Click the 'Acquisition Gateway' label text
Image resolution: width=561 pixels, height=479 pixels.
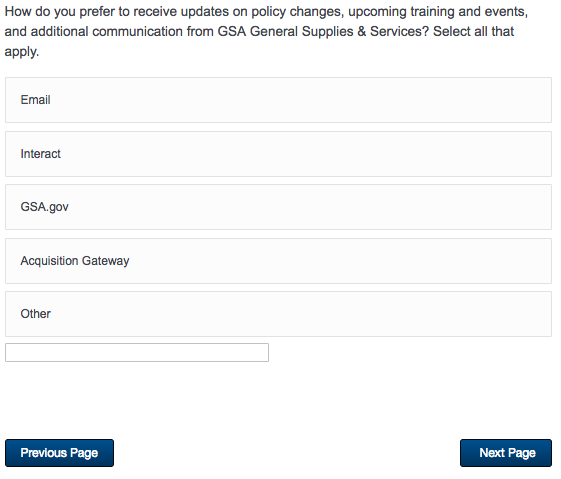coord(75,261)
